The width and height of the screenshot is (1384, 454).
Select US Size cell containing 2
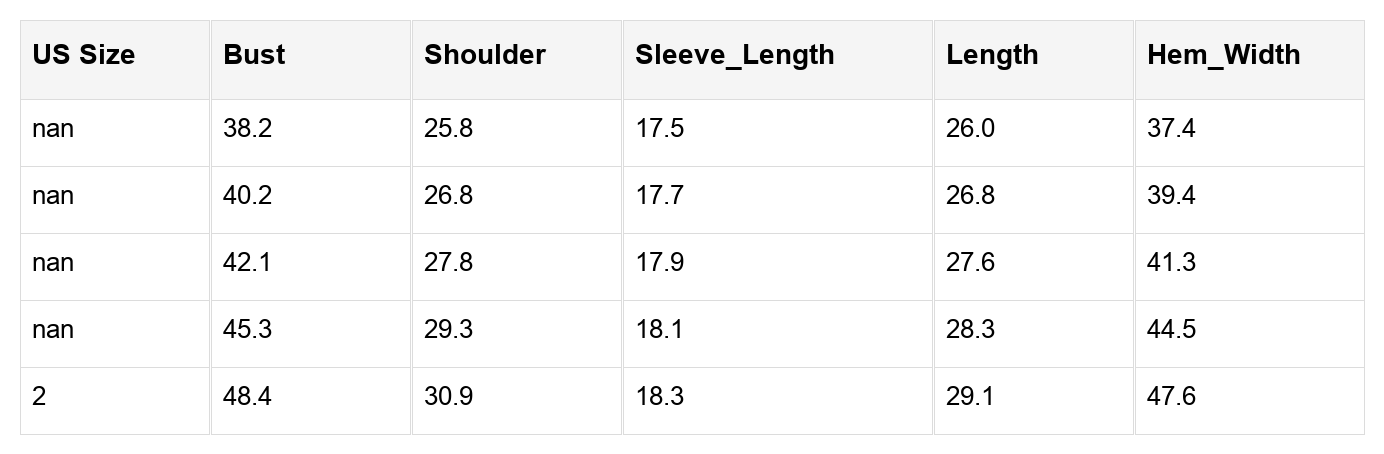tap(39, 397)
